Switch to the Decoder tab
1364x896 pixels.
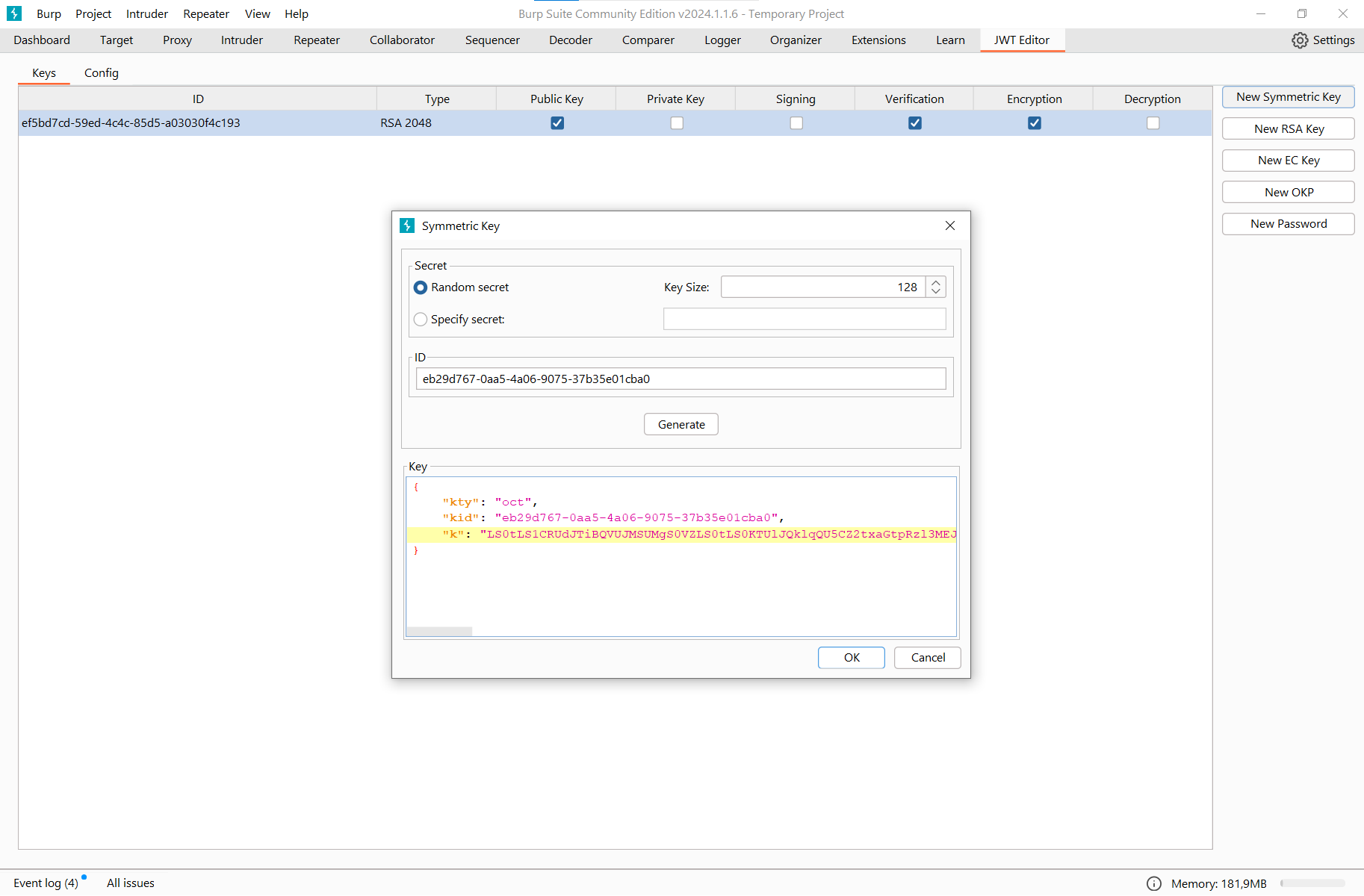[571, 40]
